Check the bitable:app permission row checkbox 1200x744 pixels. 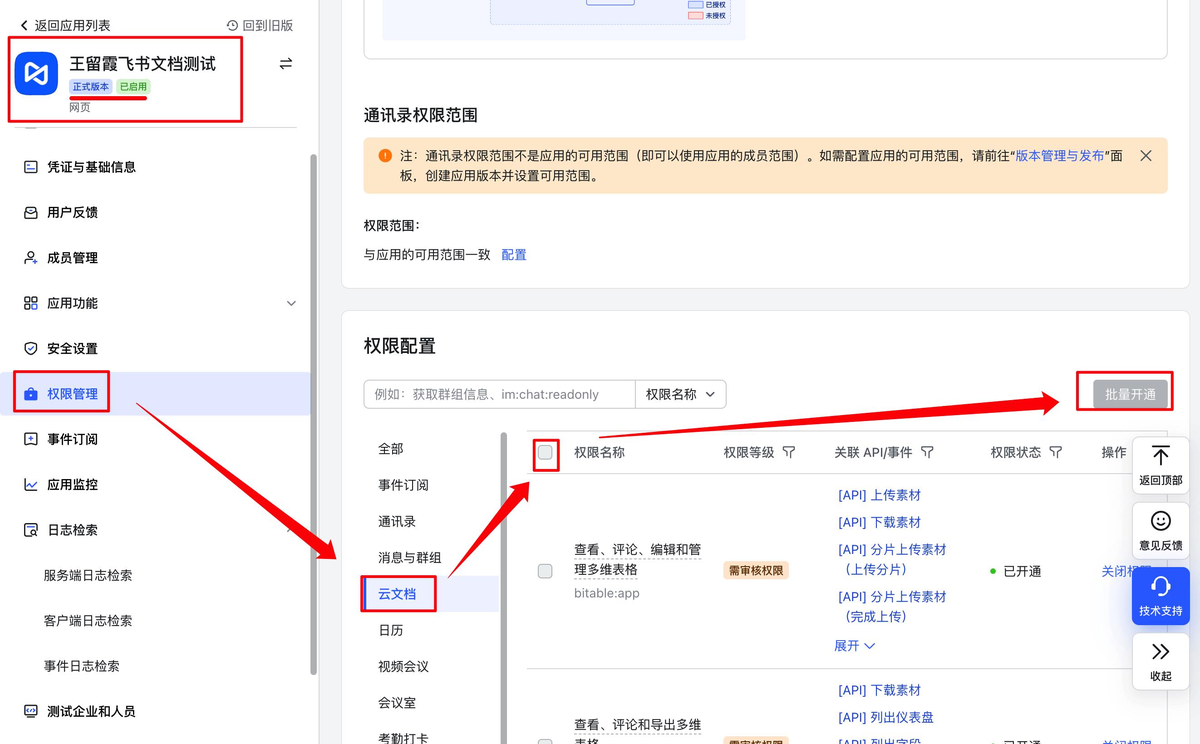coord(545,571)
